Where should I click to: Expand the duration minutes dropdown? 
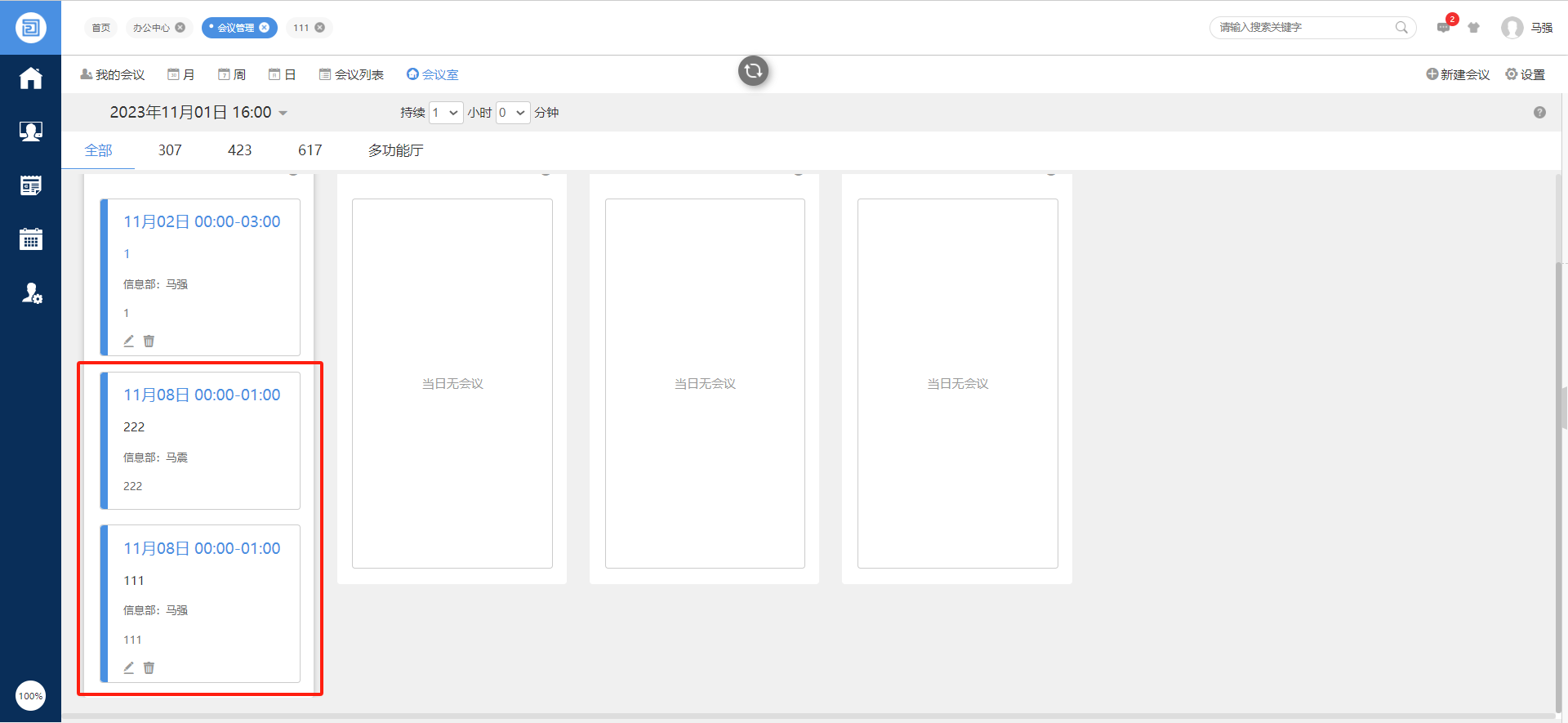click(513, 113)
